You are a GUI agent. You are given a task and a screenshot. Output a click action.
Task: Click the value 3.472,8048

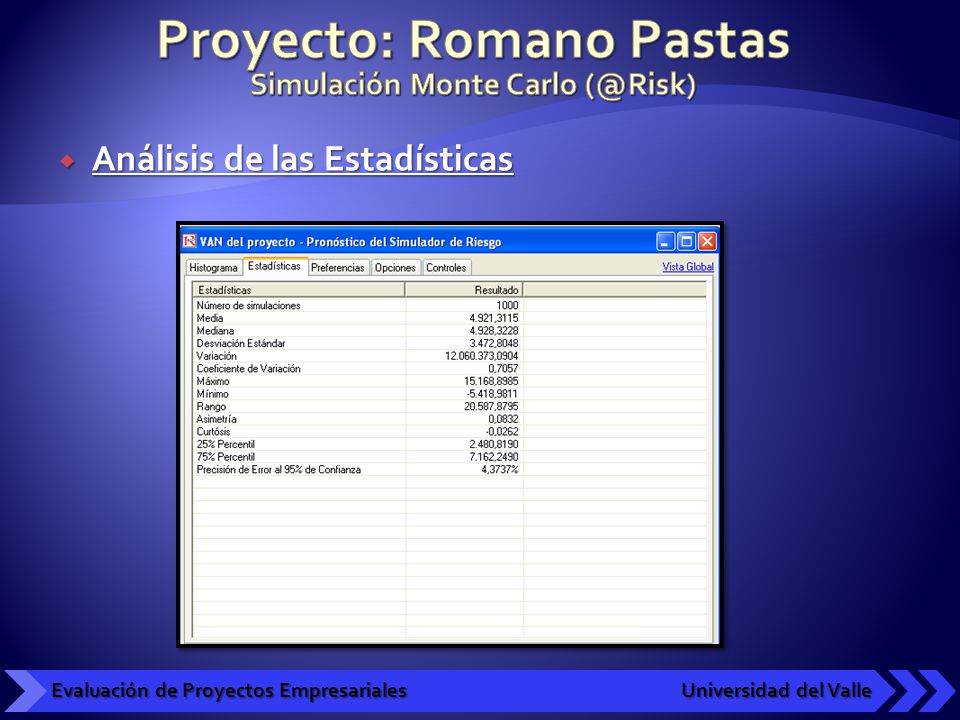pyautogui.click(x=493, y=343)
